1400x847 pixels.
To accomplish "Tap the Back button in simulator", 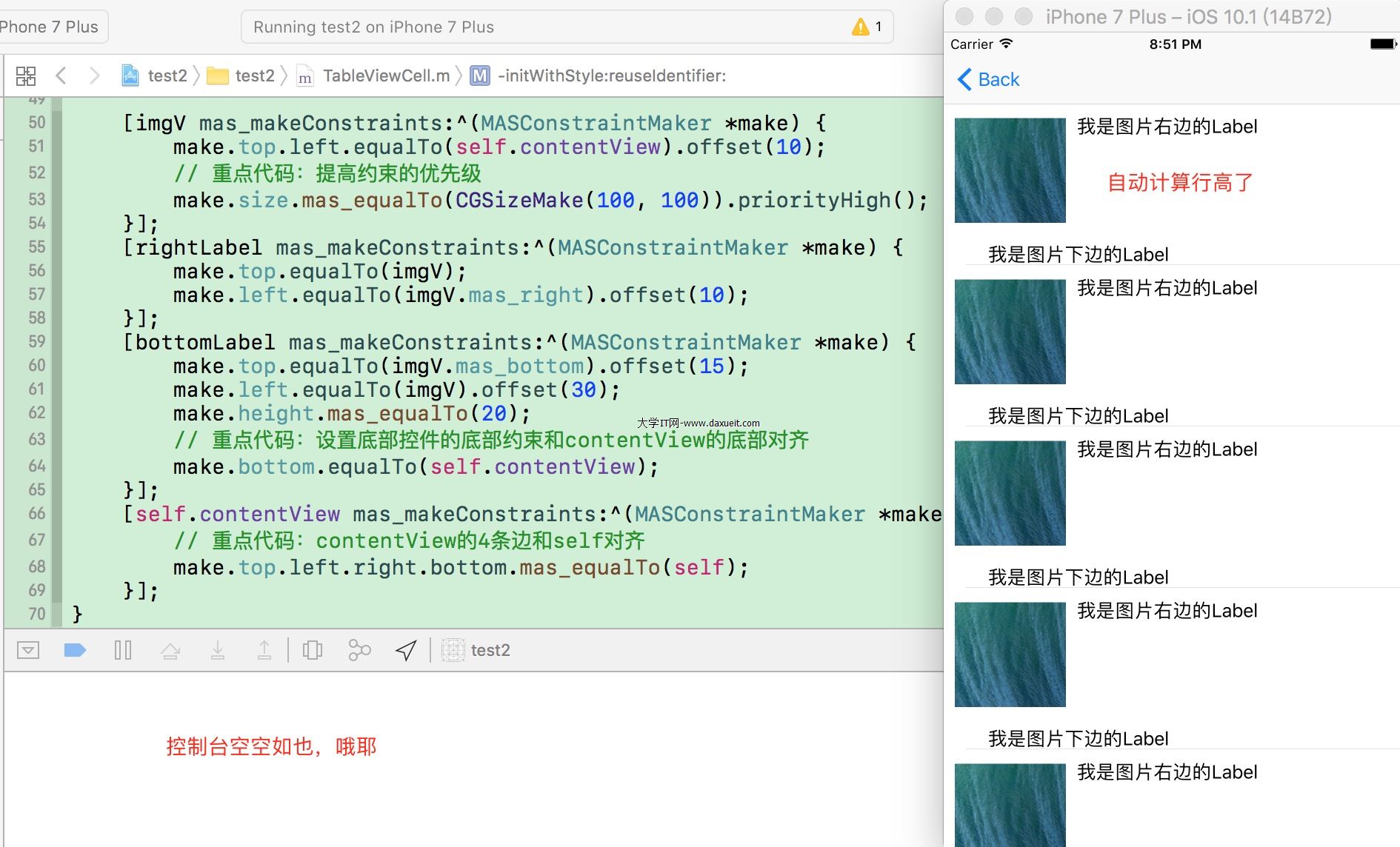I will (988, 79).
